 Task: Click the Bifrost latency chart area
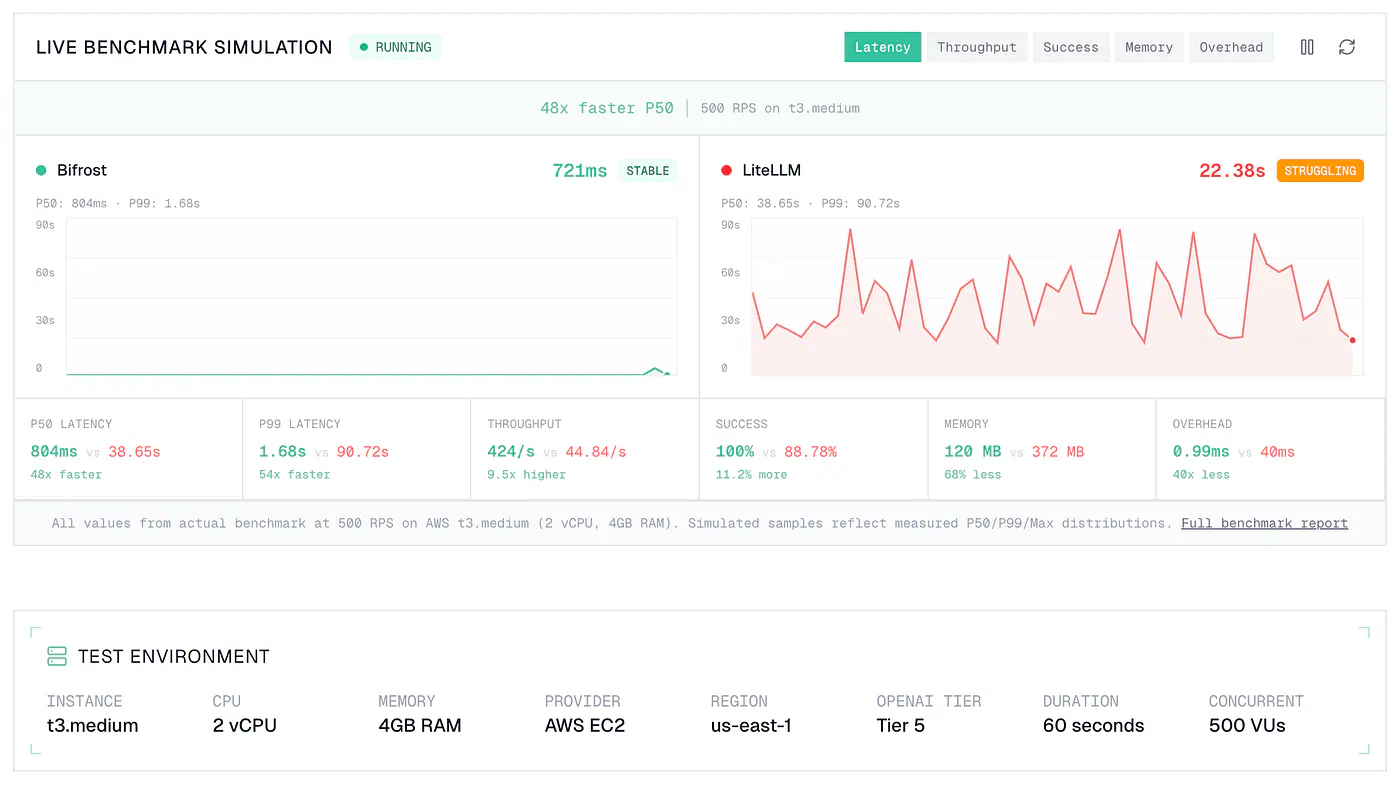[x=371, y=297]
